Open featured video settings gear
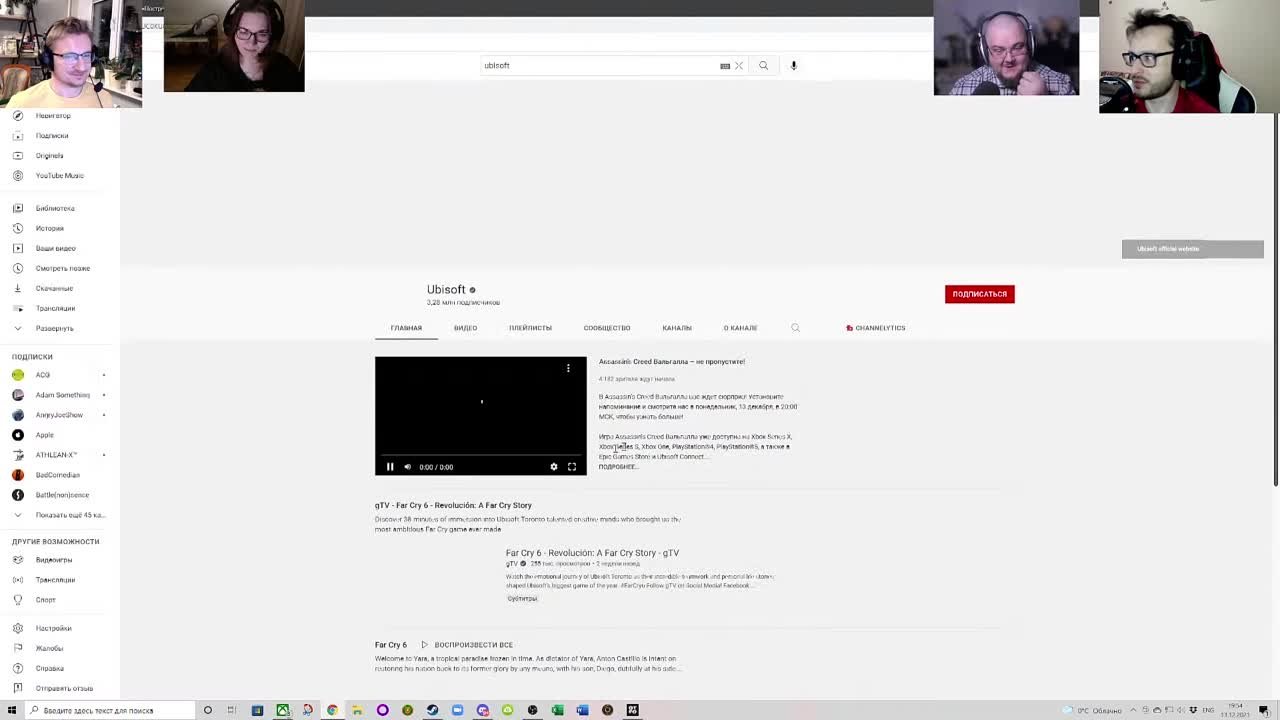This screenshot has width=1280, height=720. pyautogui.click(x=554, y=467)
